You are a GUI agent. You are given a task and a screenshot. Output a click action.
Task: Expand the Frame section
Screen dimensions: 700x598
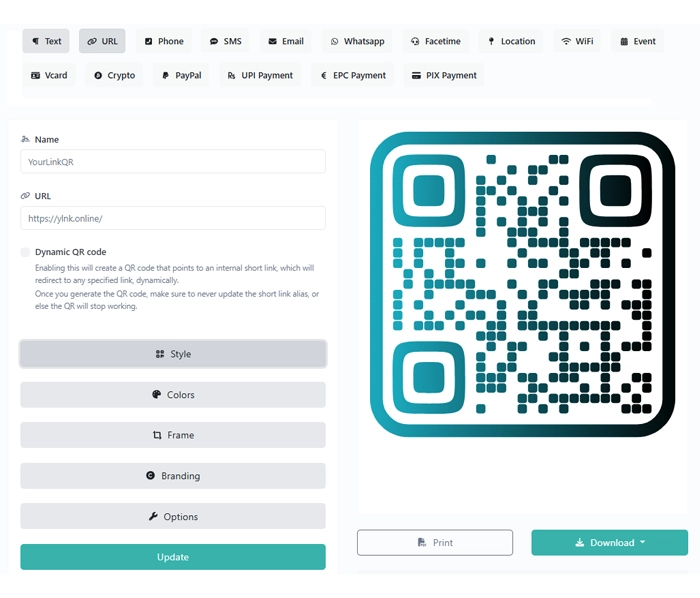(173, 435)
